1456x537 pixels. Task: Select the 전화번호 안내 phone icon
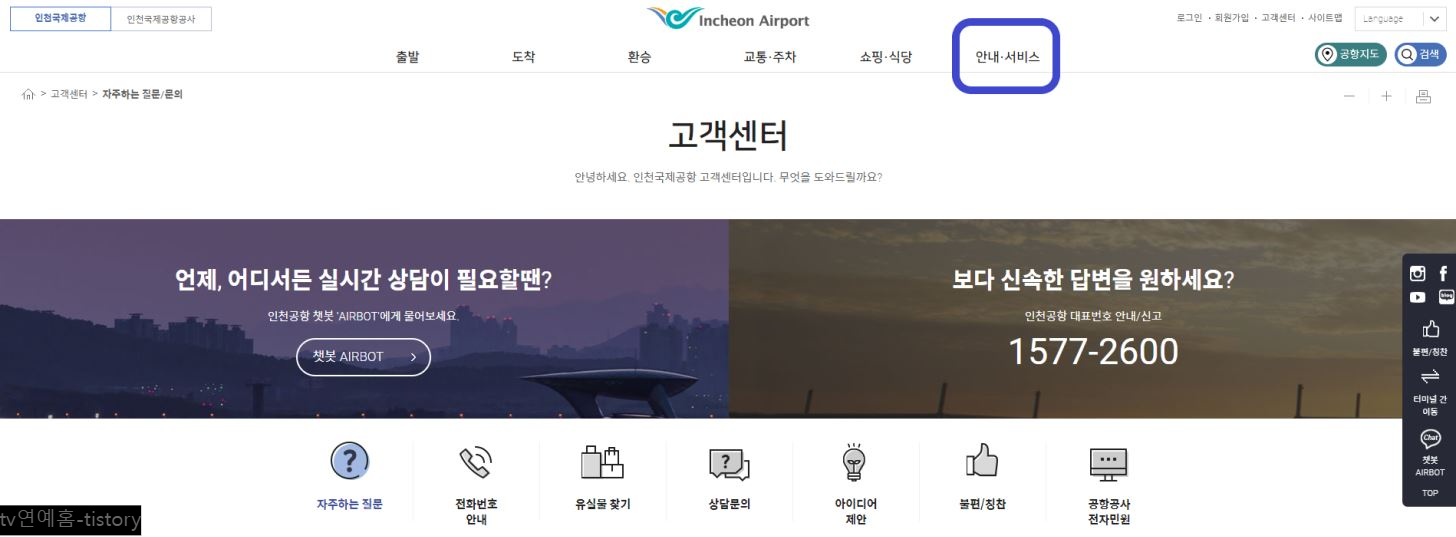click(x=476, y=461)
